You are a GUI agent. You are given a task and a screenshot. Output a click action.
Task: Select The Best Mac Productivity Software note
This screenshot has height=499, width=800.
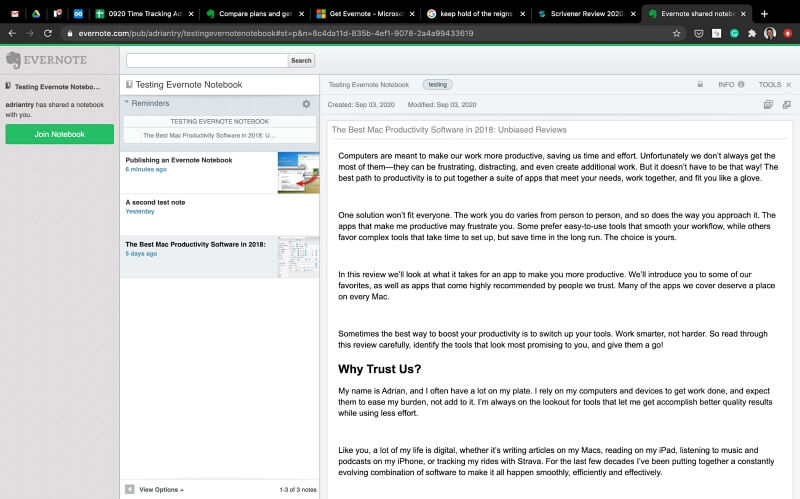220,257
